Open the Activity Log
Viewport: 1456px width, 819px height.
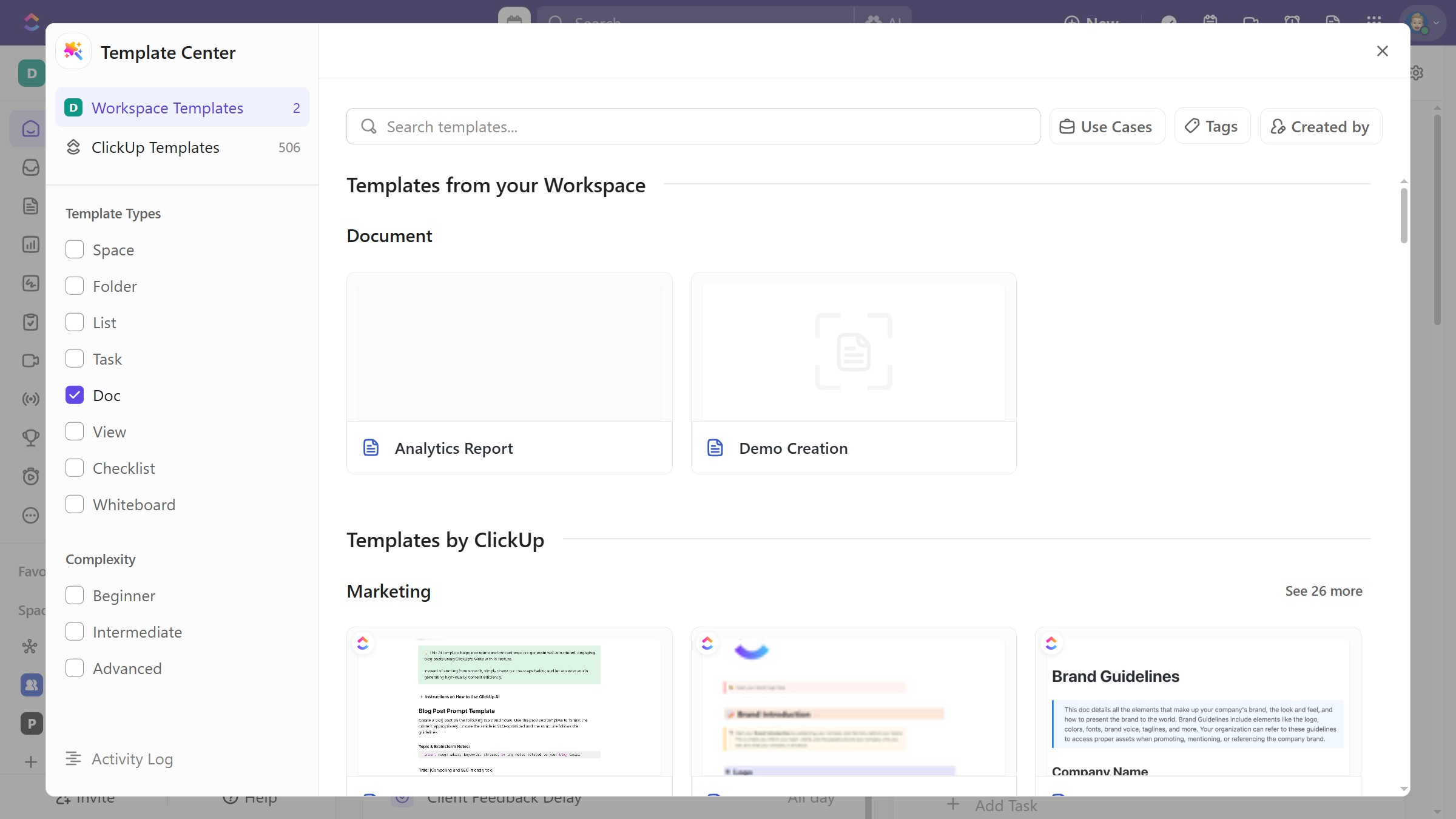[120, 759]
